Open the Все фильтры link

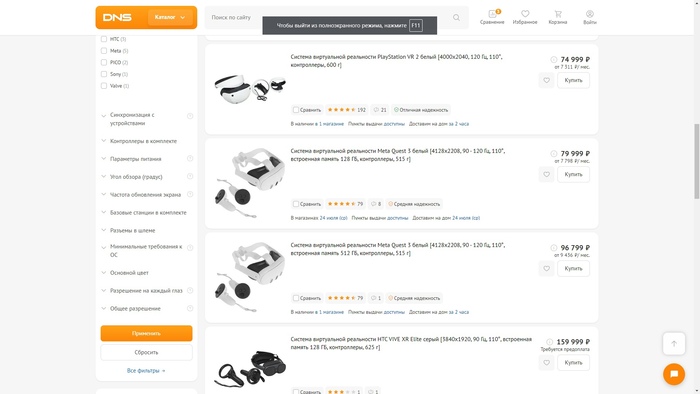pyautogui.click(x=146, y=370)
